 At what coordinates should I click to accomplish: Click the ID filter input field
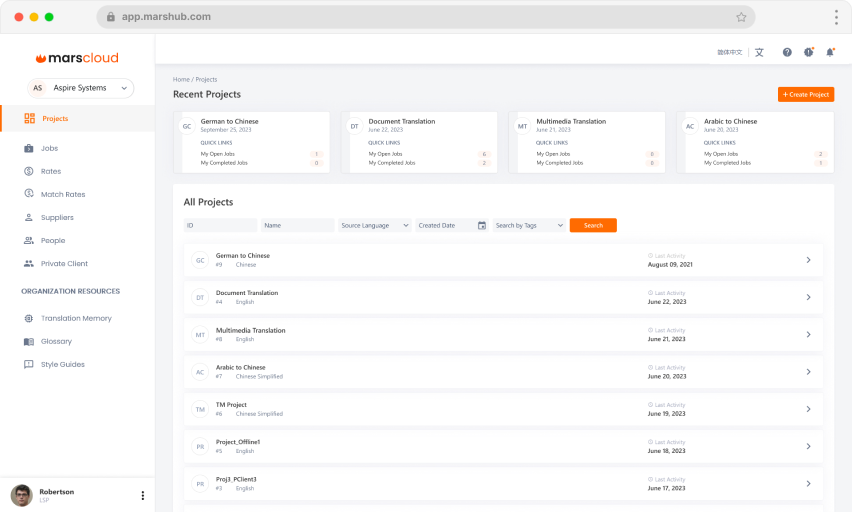point(220,226)
